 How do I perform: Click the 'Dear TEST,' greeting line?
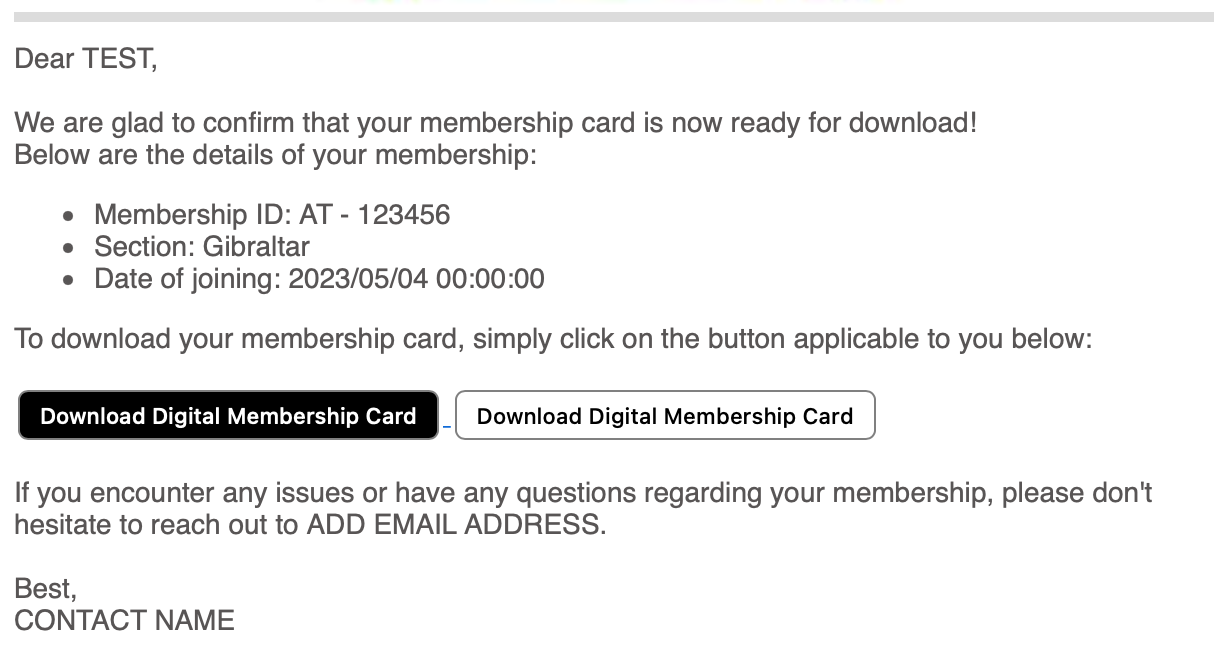[86, 59]
